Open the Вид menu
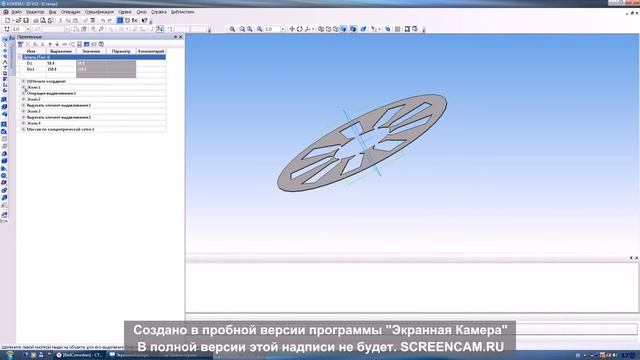The image size is (640, 360). point(52,12)
